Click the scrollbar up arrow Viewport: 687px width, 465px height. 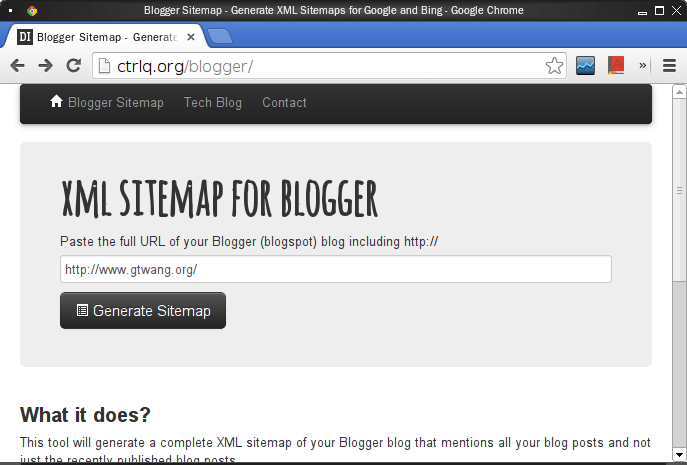[679, 92]
